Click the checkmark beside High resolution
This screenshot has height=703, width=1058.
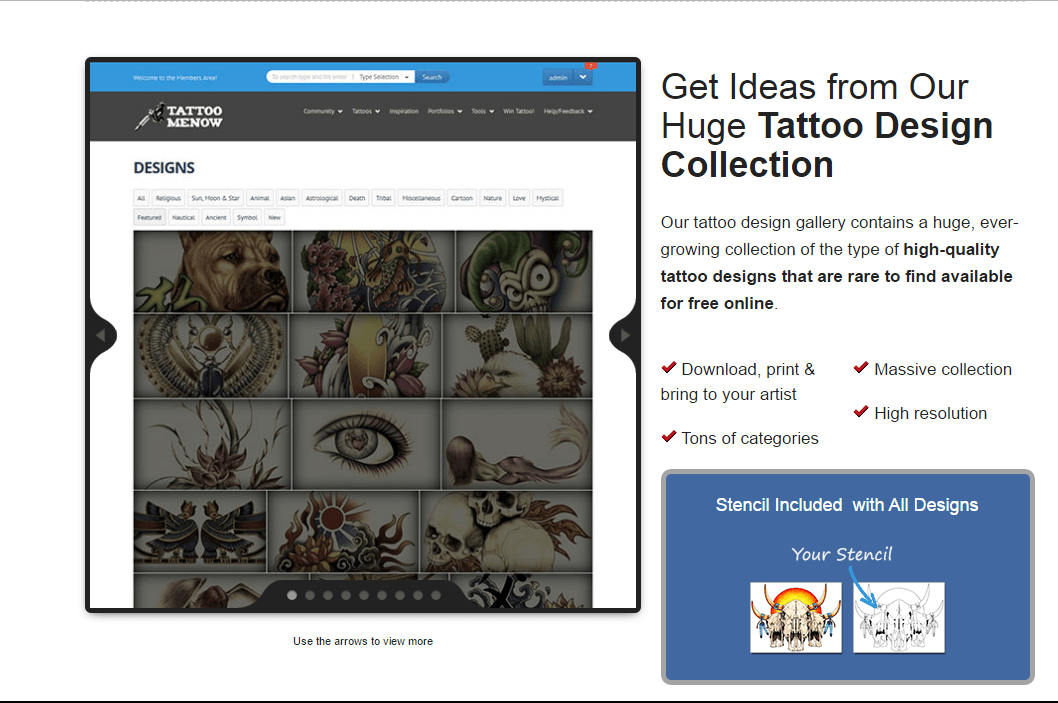[x=861, y=411]
